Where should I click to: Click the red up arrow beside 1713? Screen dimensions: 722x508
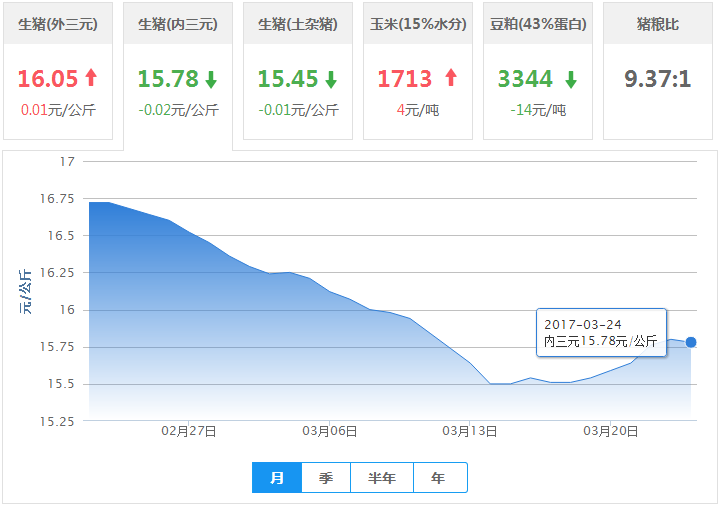coord(450,79)
